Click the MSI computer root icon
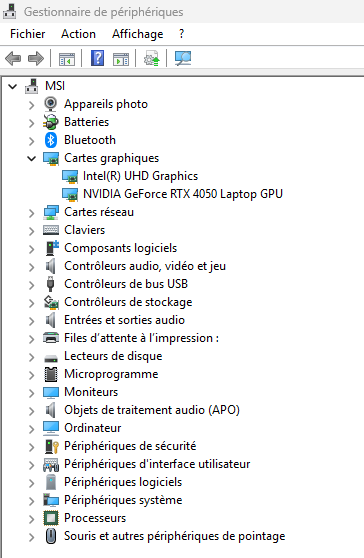364x558 pixels. click(32, 86)
